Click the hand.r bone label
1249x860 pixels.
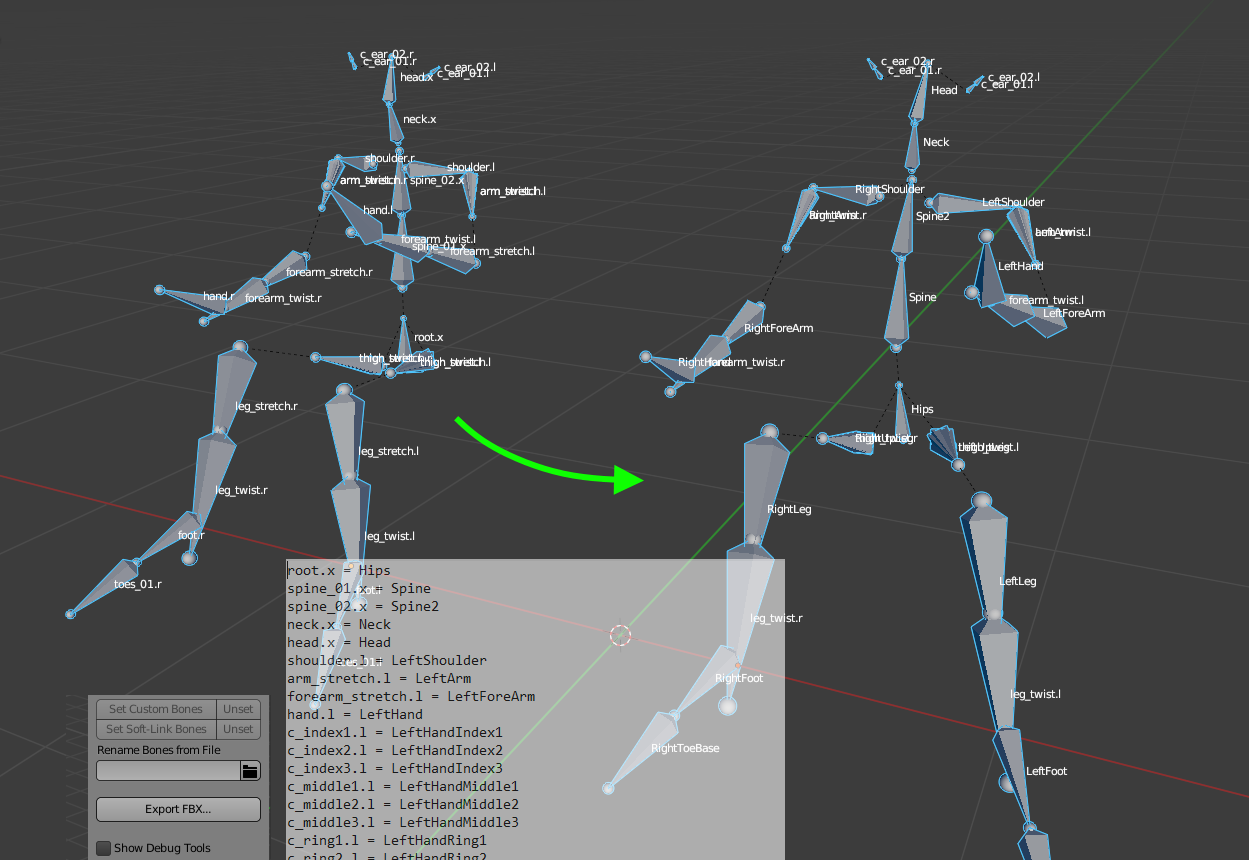[x=219, y=296]
